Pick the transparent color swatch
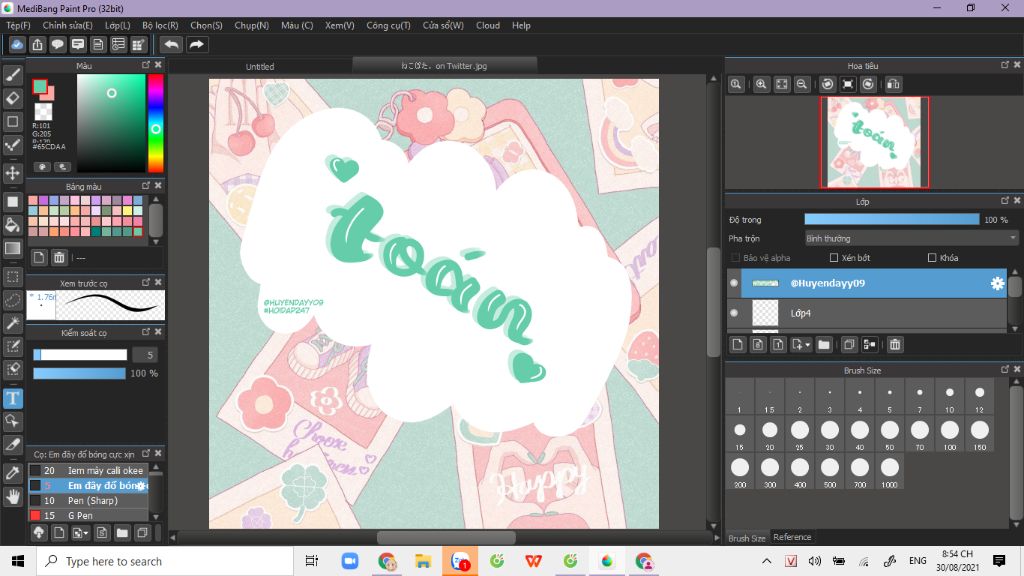This screenshot has width=1024, height=576. tap(43, 111)
